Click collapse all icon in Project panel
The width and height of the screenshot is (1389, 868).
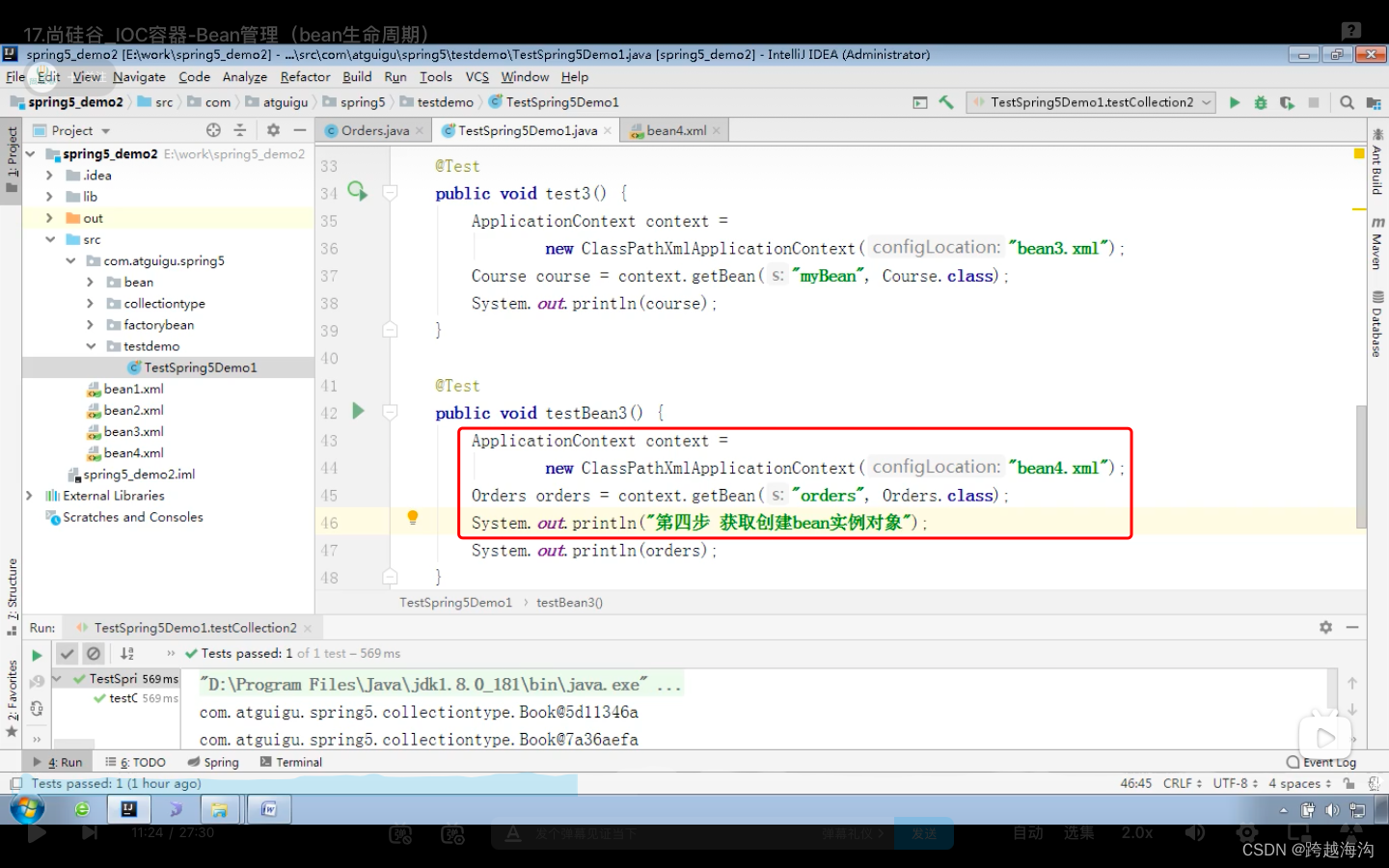(x=240, y=130)
